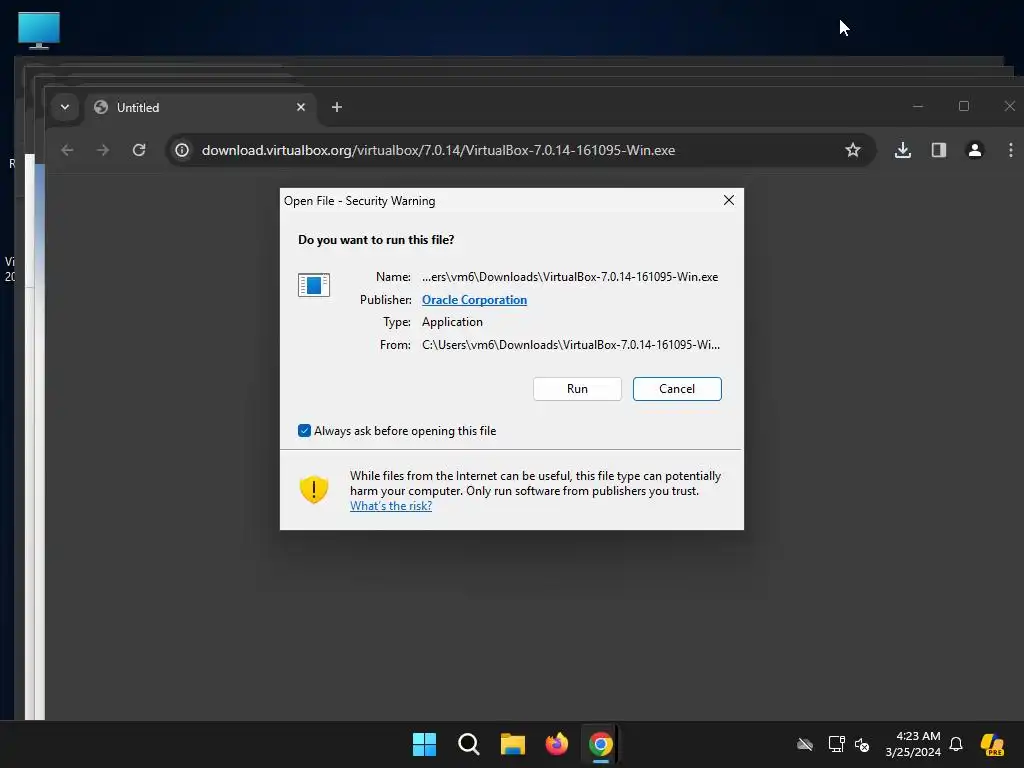Toggle Chrome side panel
This screenshot has width=1024, height=768.
[938, 150]
